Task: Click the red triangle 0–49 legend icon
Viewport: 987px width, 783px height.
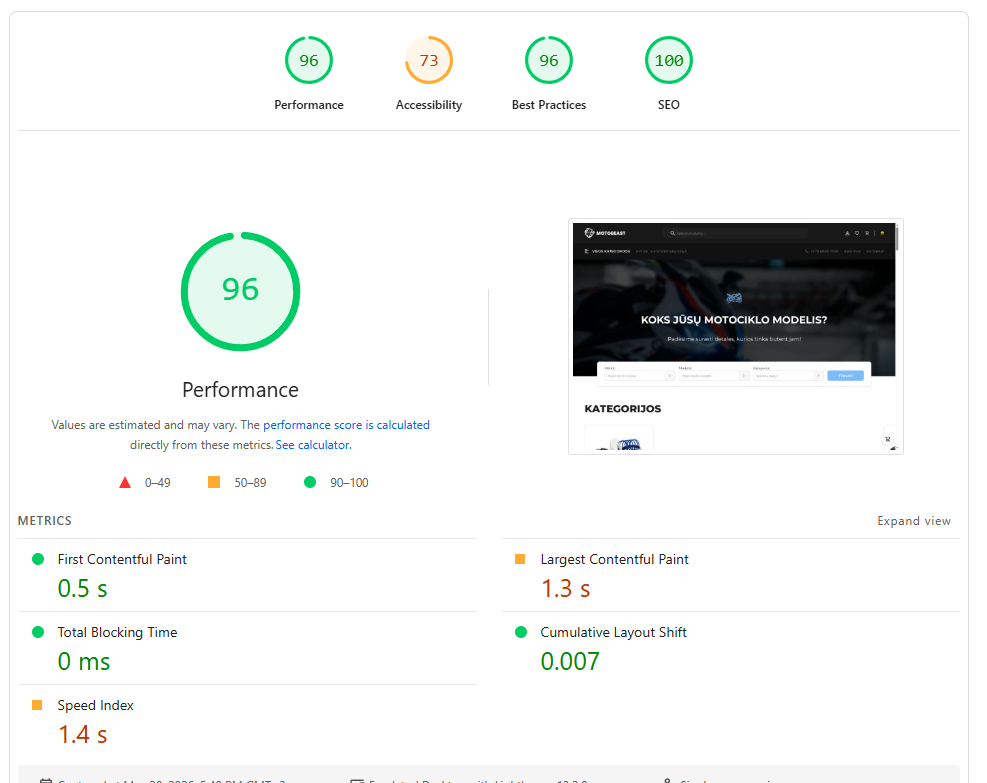Action: pos(125,483)
